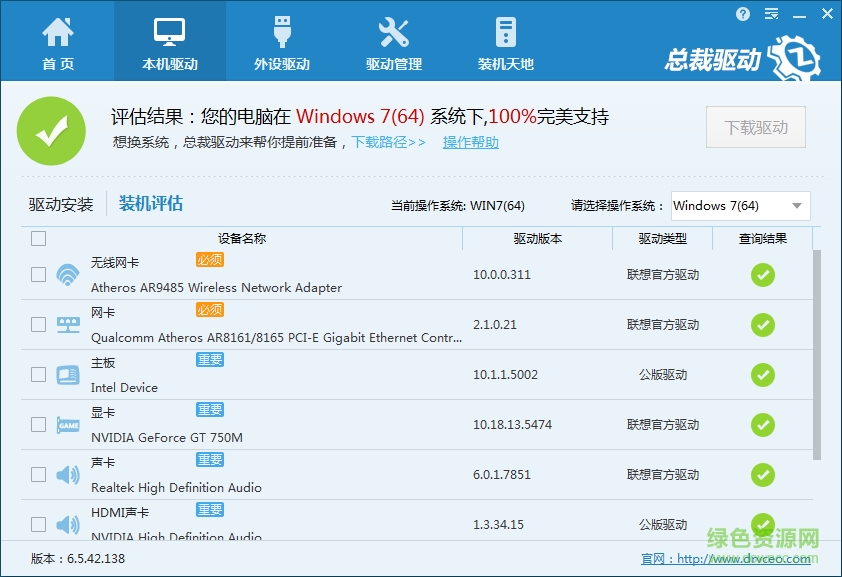
Task: Switch to 本机驱动 tab
Action: [170, 43]
